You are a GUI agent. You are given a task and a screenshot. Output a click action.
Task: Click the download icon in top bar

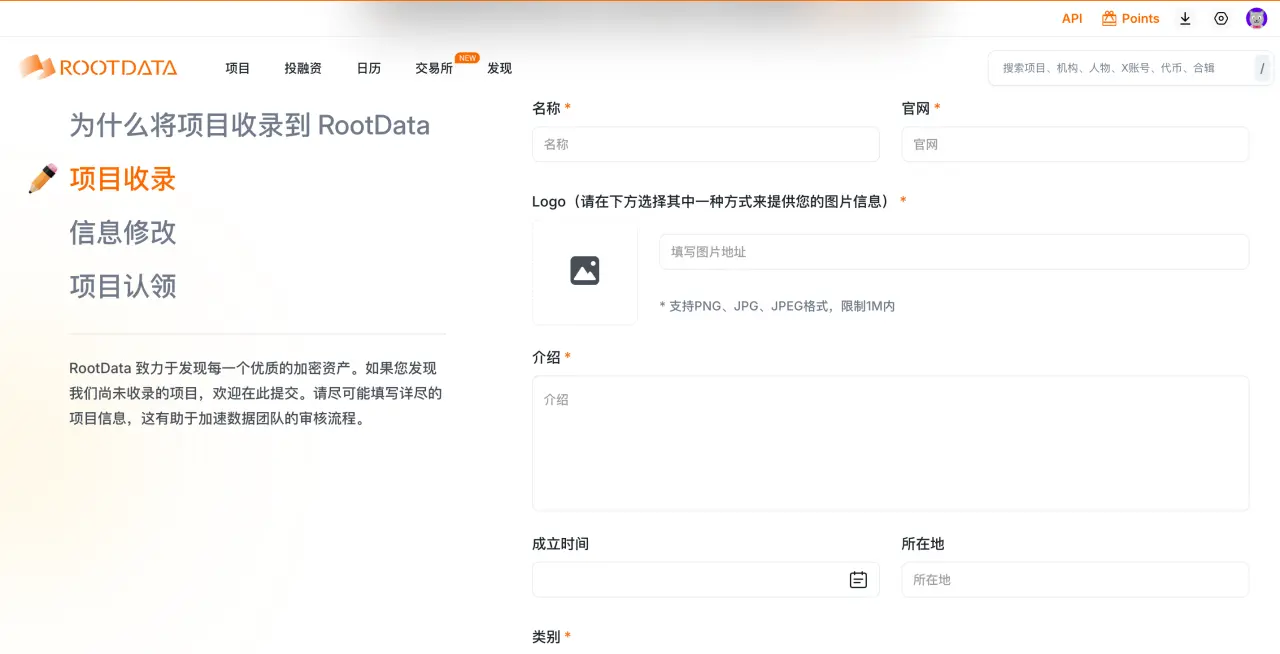1185,18
